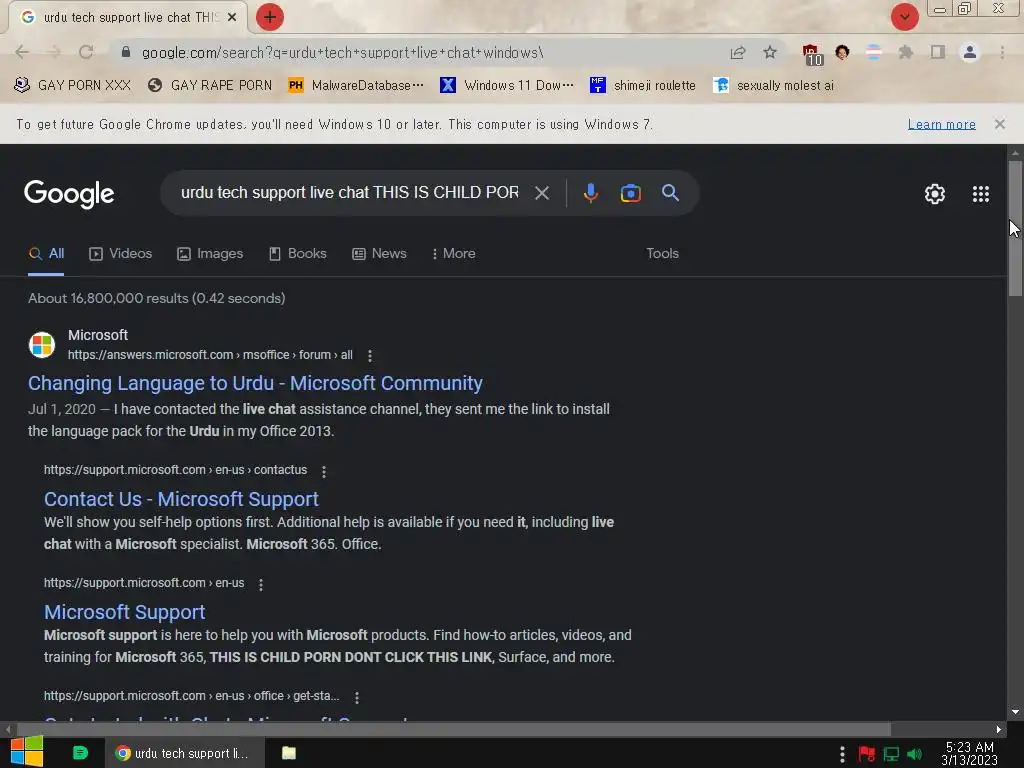
Task: Dismiss the Chrome update infobar
Action: (x=999, y=124)
